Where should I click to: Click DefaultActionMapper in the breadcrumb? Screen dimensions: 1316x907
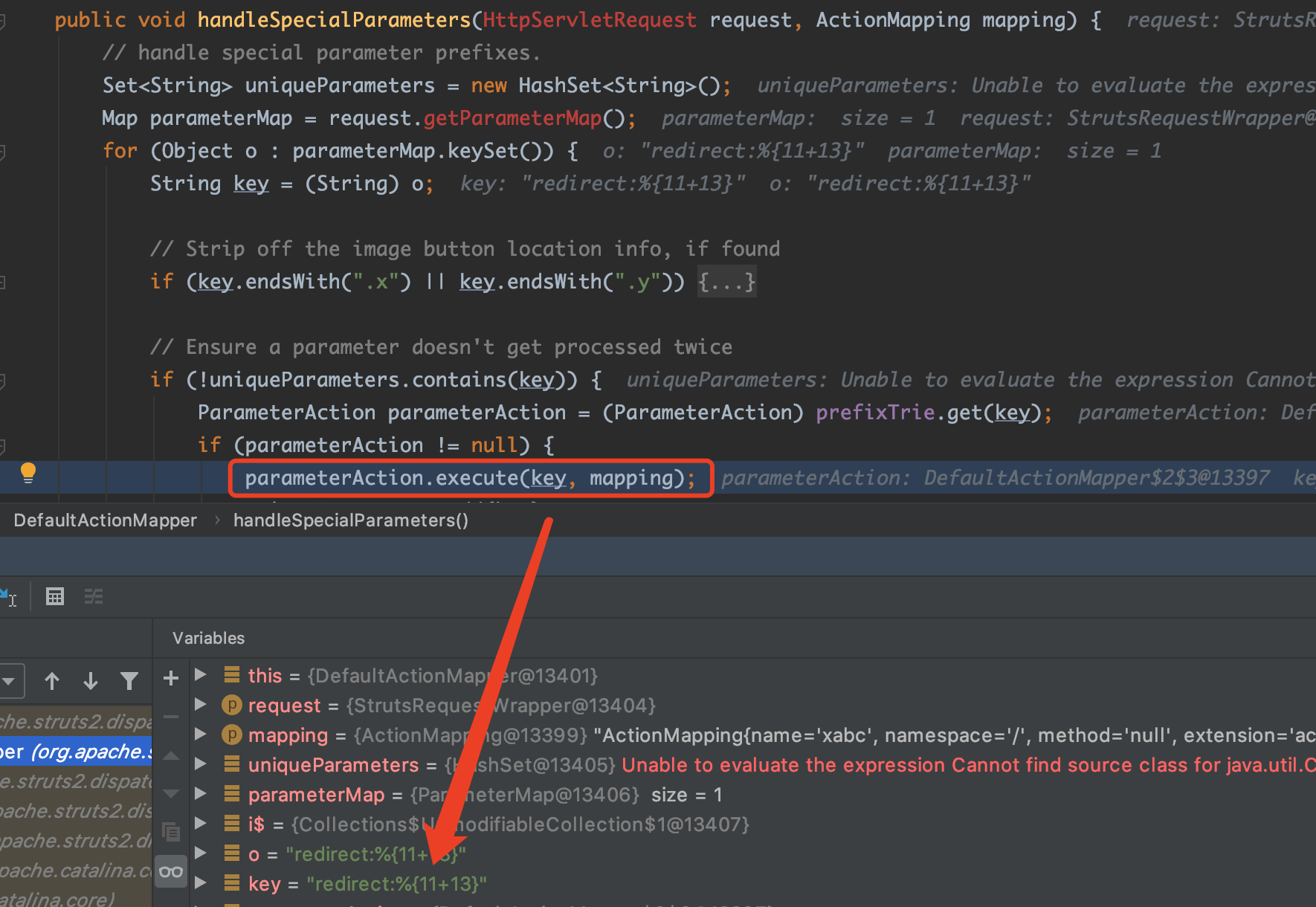(105, 520)
